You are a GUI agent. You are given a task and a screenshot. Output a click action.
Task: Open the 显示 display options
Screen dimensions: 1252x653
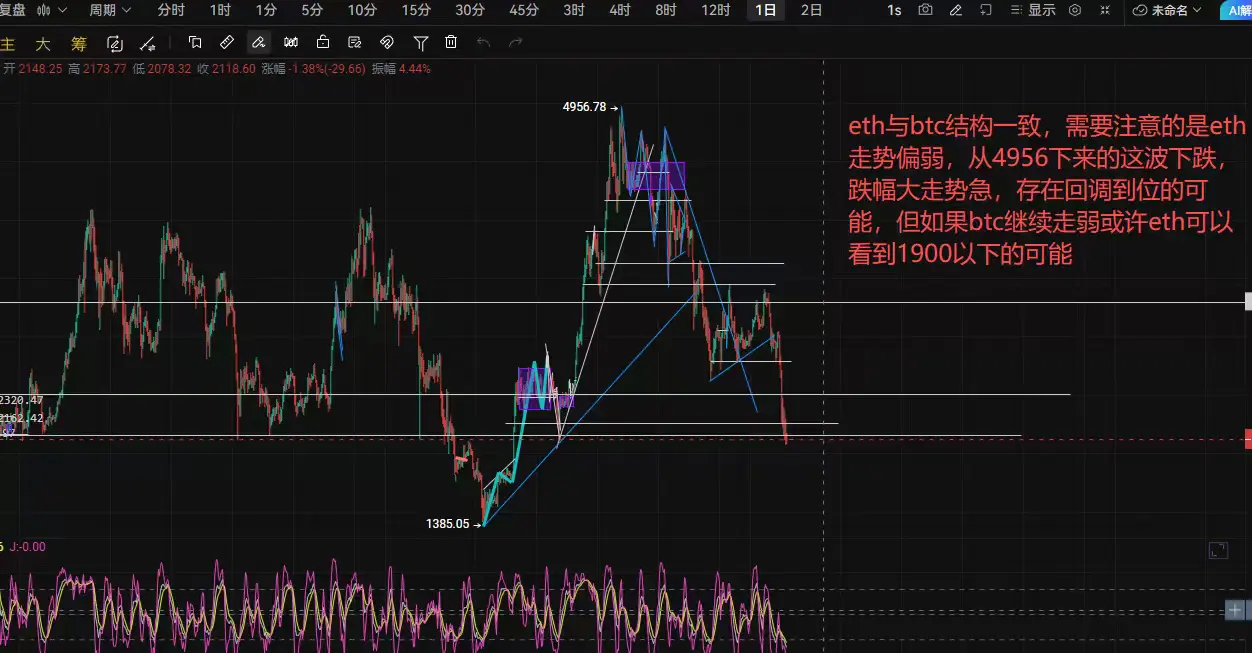pyautogui.click(x=1034, y=10)
